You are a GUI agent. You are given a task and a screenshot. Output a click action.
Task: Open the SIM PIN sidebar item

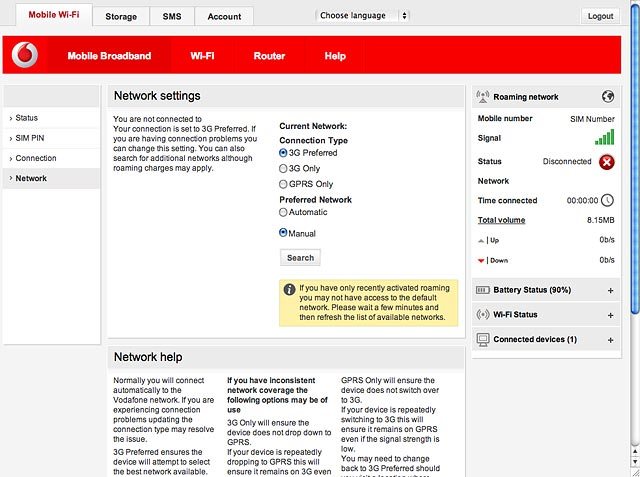[x=51, y=138]
